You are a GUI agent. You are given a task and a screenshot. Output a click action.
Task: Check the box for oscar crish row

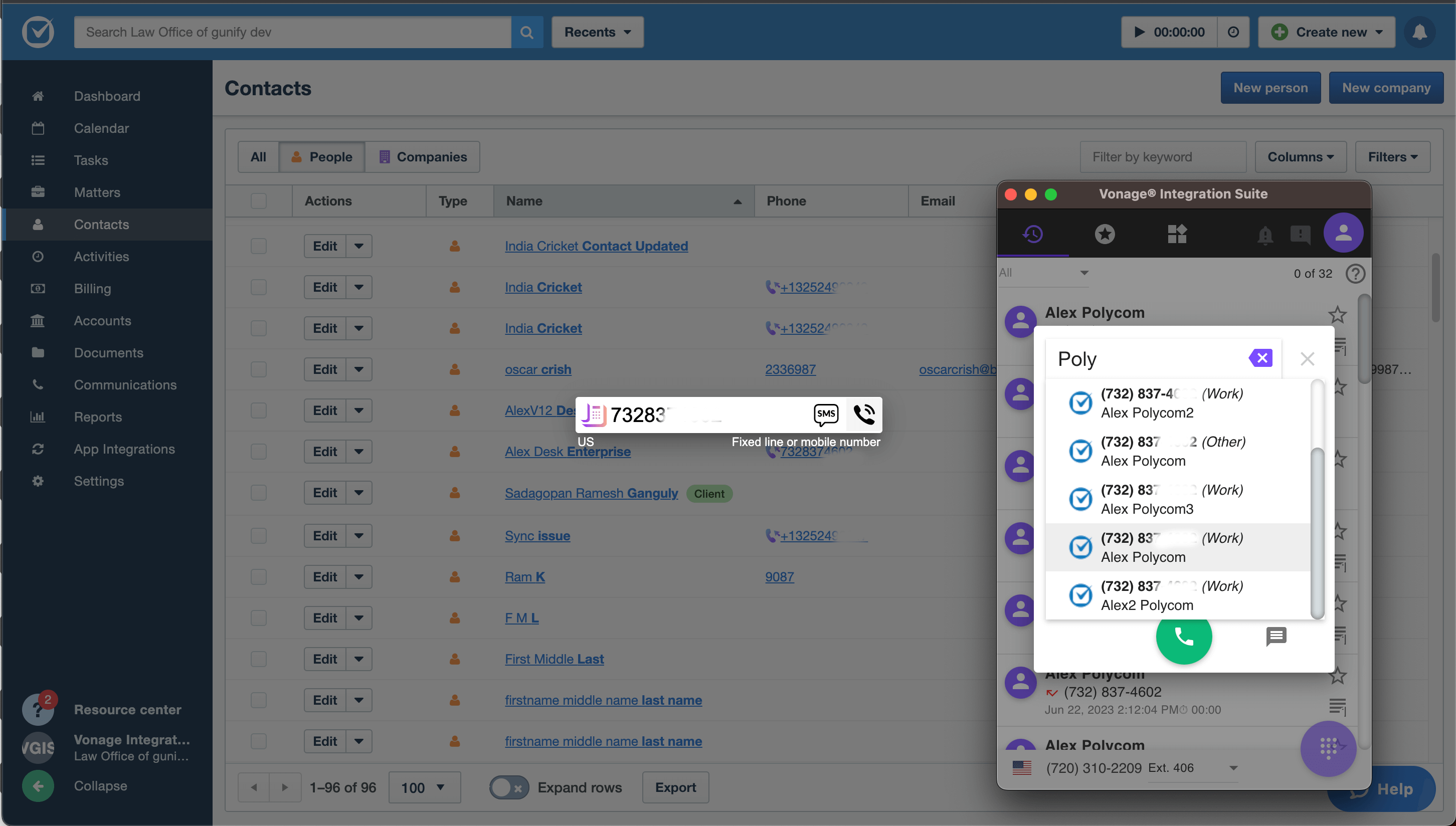click(259, 369)
